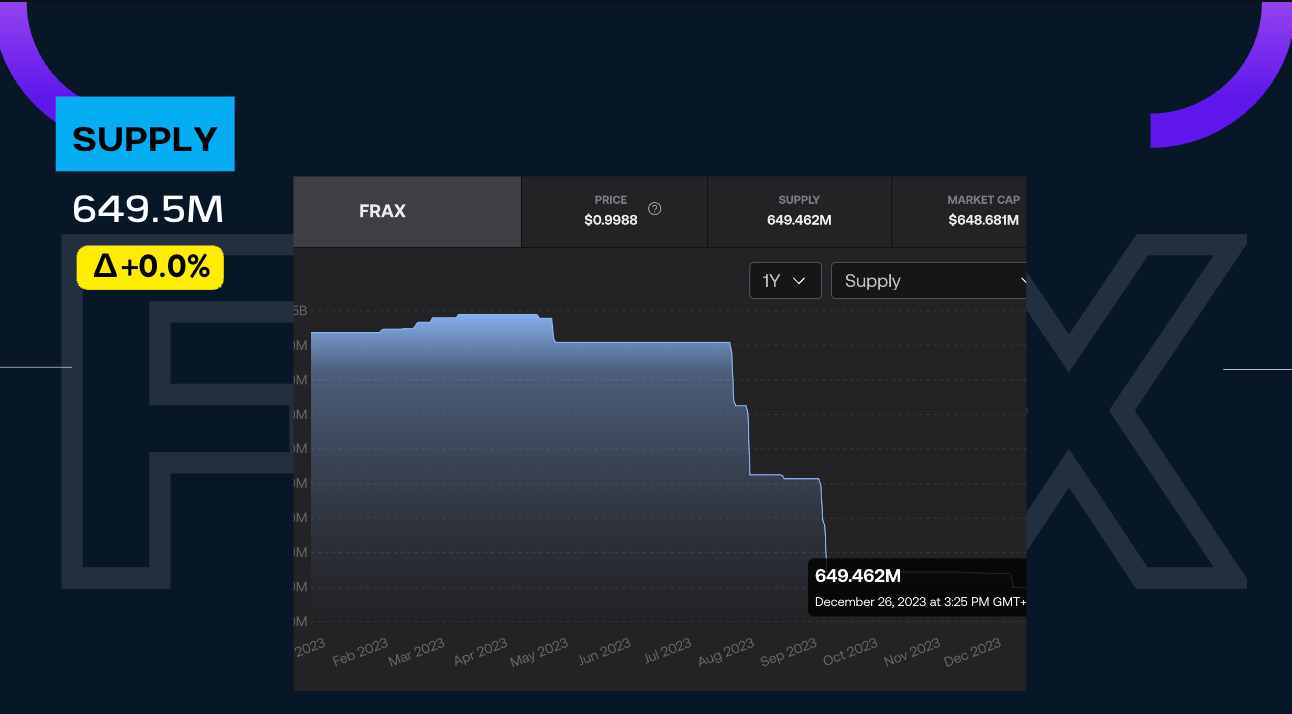Click the 649.462M value in chart tooltip
This screenshot has height=714, width=1292.
858,576
